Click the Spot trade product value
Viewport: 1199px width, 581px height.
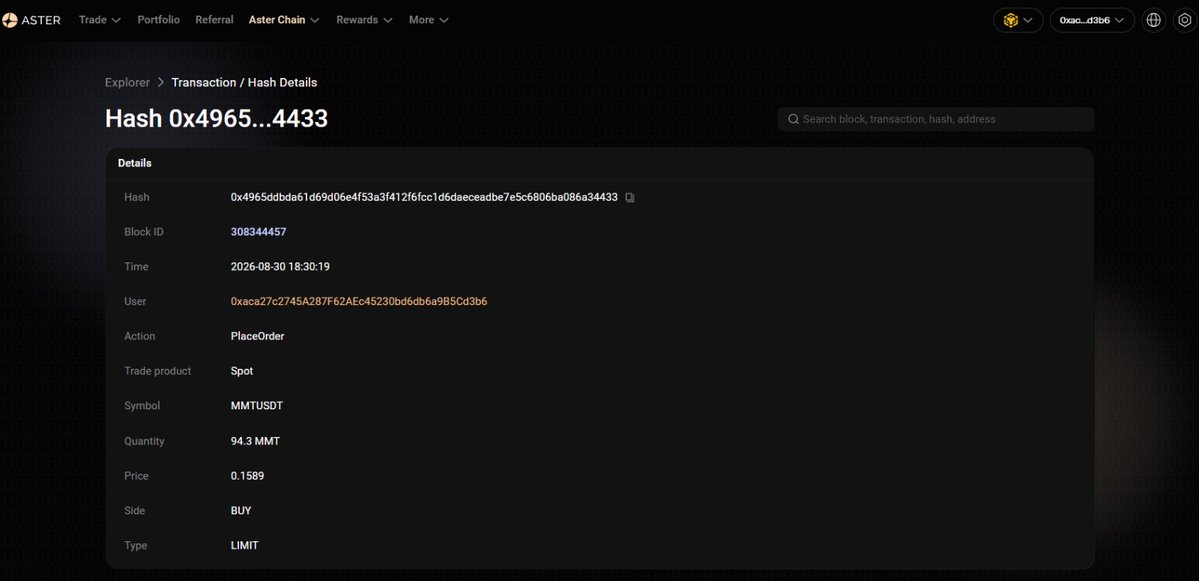pos(242,371)
